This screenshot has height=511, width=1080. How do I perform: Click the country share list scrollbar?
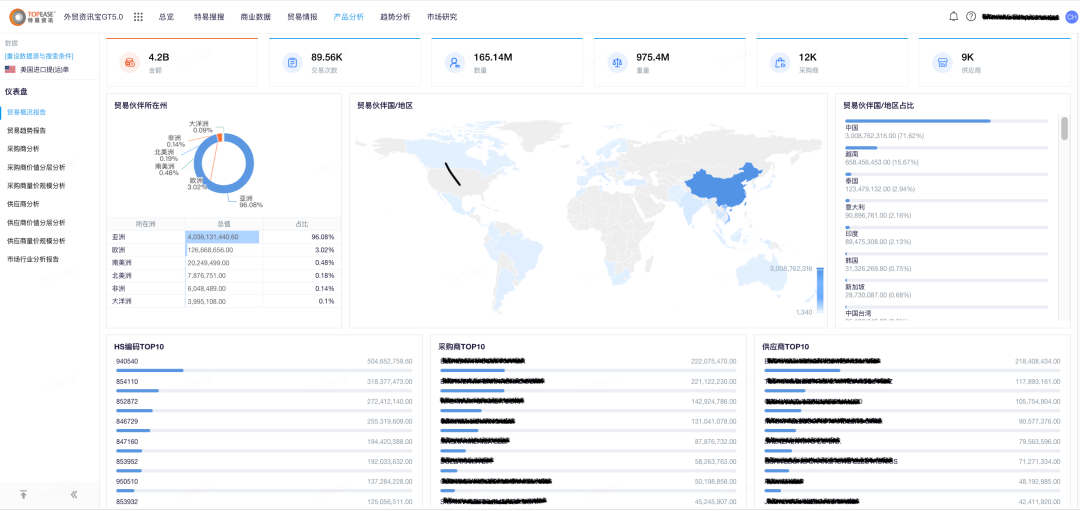point(1064,128)
